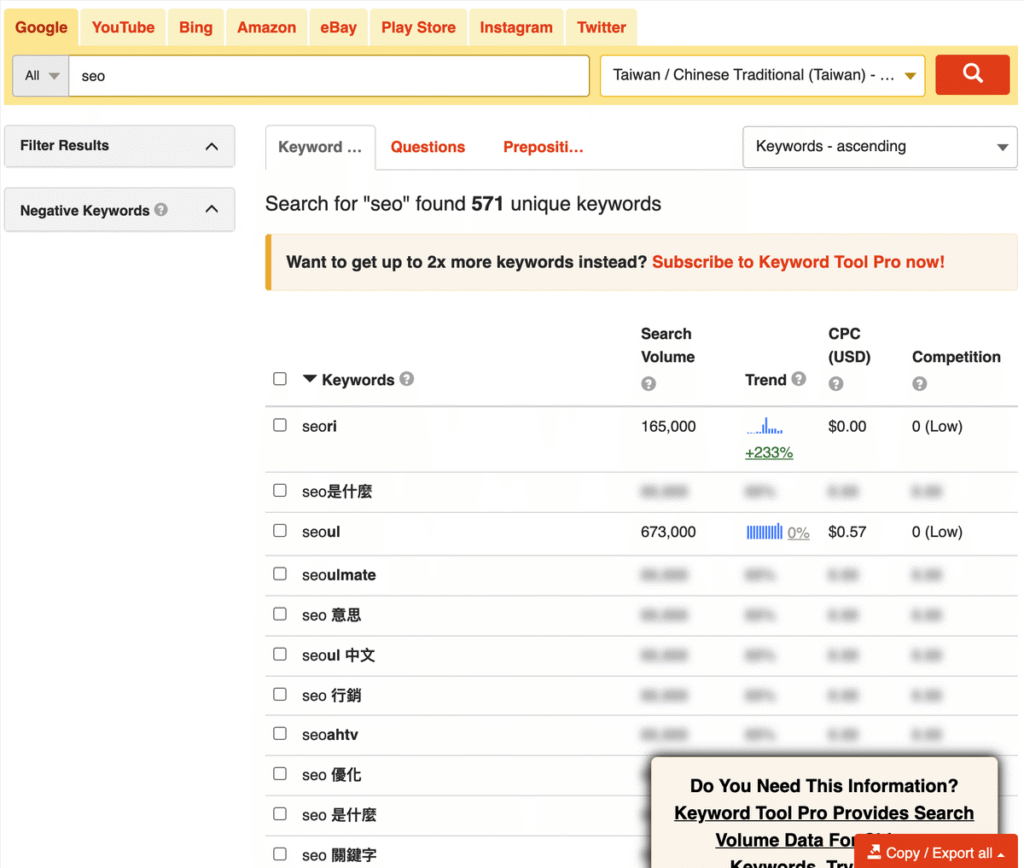Viewport: 1024px width, 868px height.
Task: Click Search for "seo" found 571 heading
Action: click(x=463, y=204)
